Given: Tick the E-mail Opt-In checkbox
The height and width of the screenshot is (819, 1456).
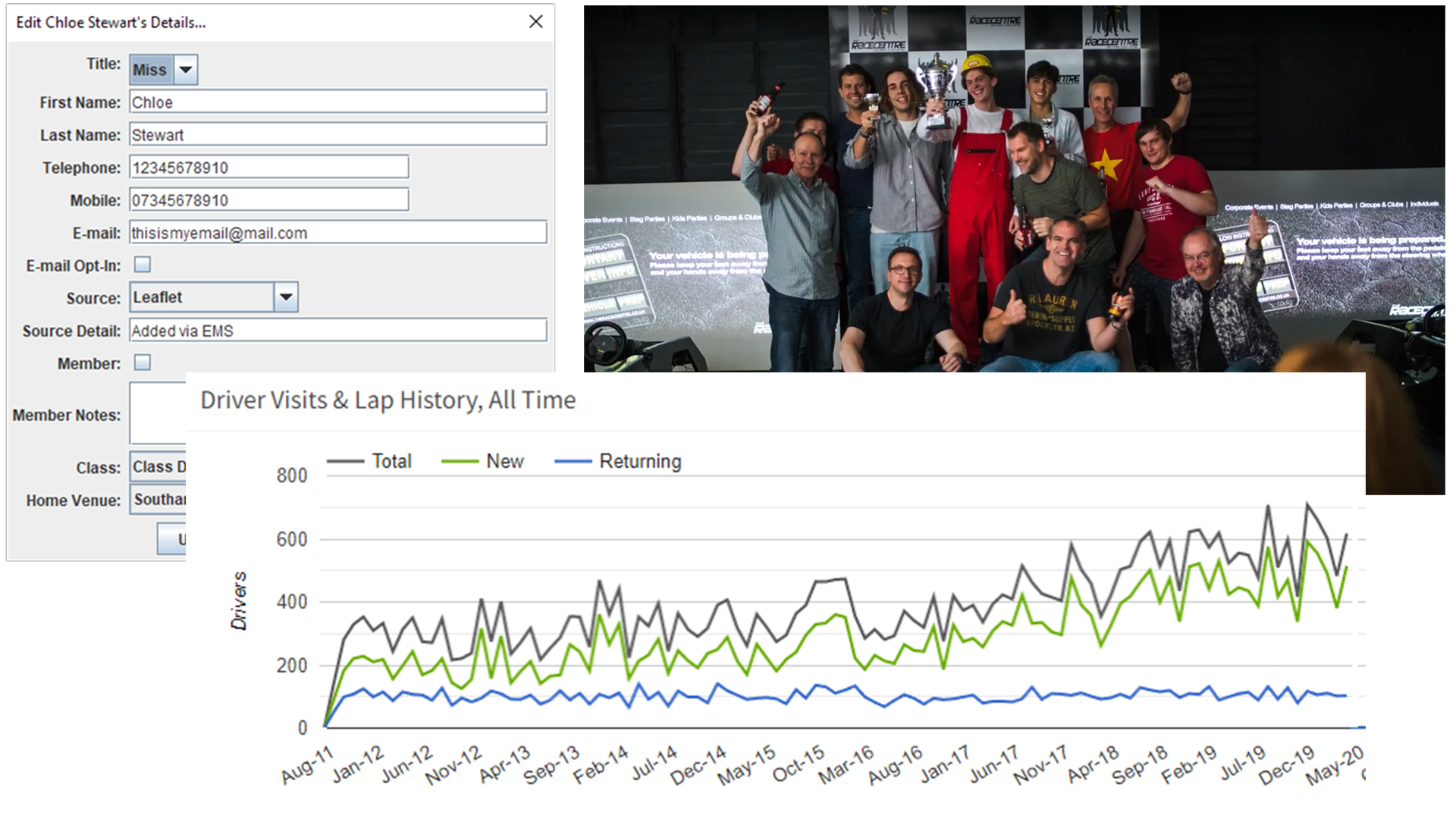Looking at the screenshot, I should 143,265.
